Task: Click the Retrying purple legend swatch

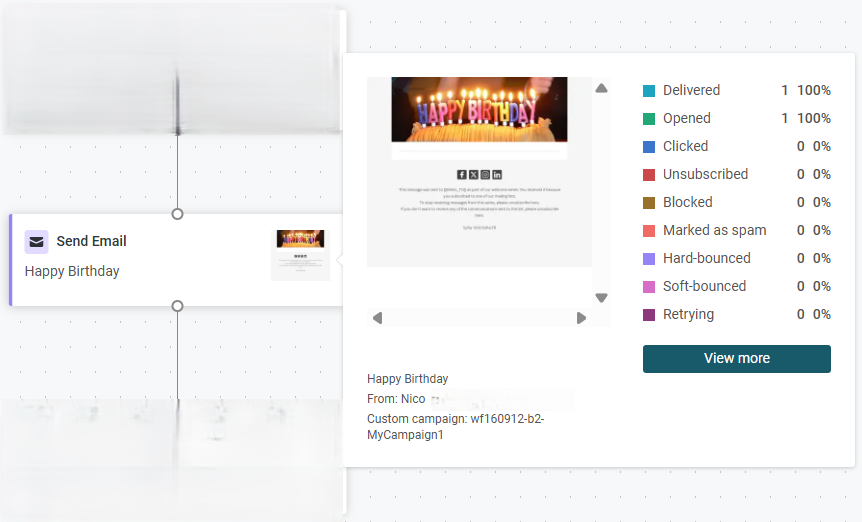Action: tap(649, 315)
